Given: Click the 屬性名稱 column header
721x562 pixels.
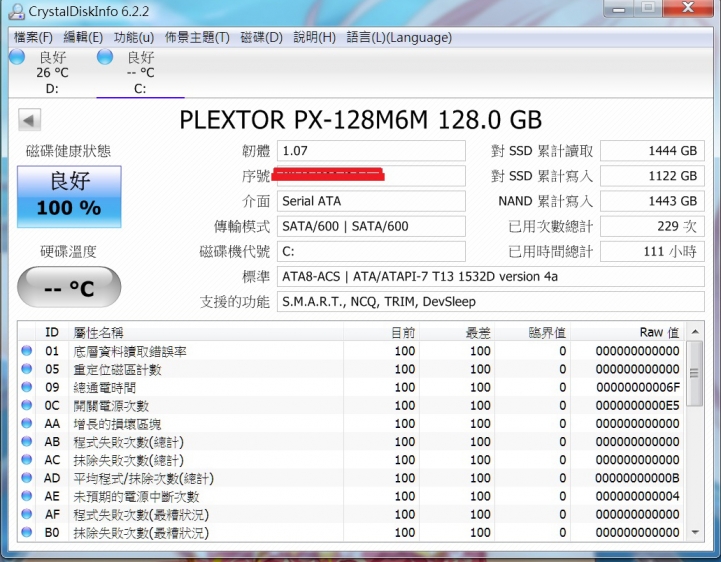Looking at the screenshot, I should point(206,332).
